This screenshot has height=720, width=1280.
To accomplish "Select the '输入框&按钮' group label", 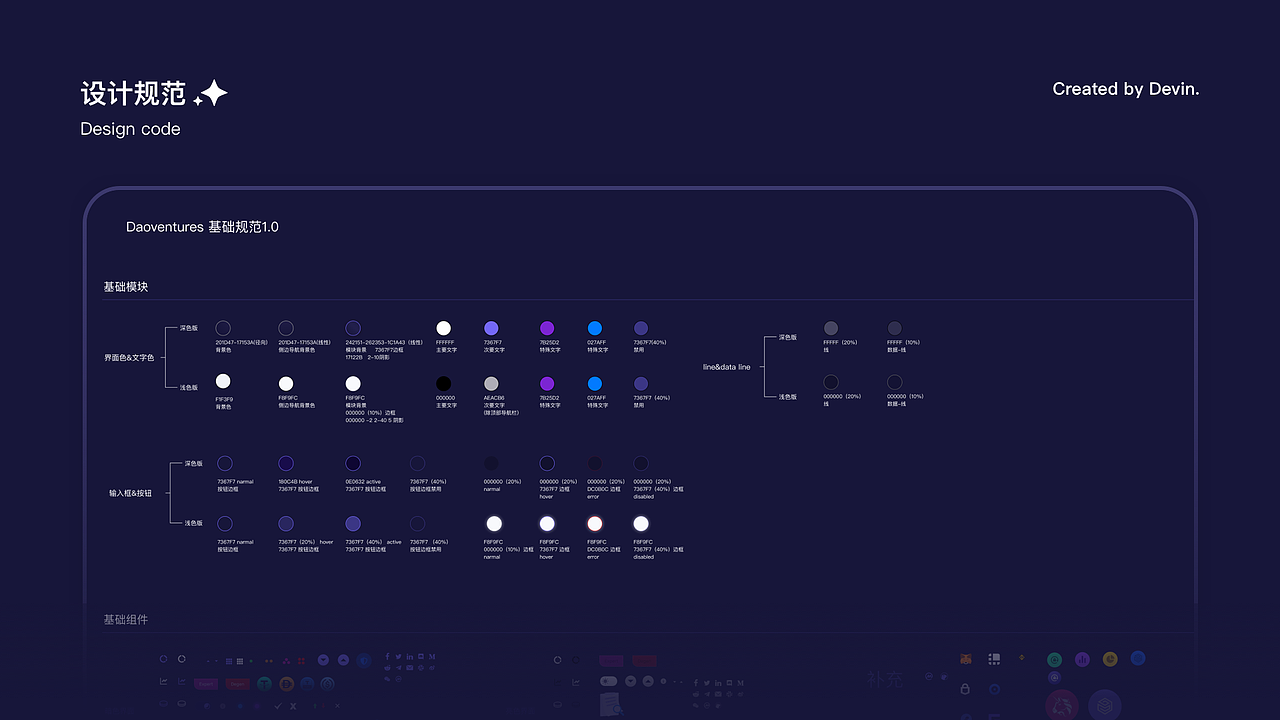I will click(131, 493).
